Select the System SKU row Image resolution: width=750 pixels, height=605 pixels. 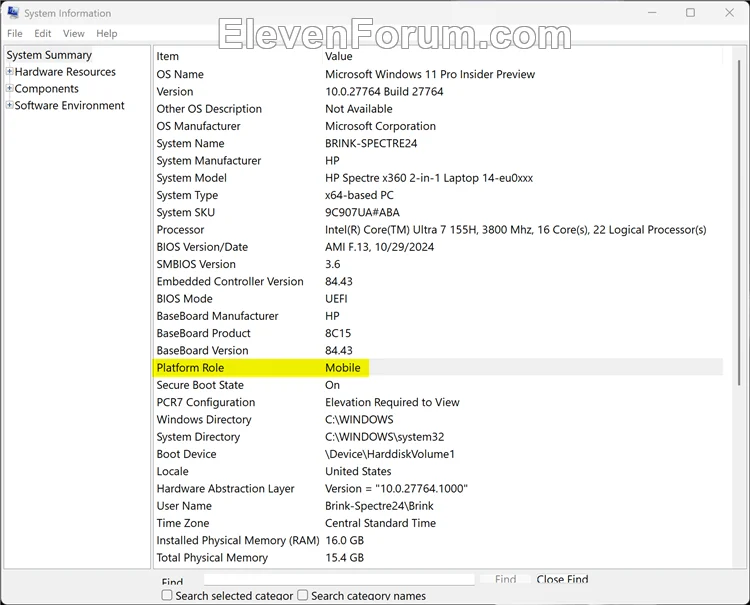(438, 212)
